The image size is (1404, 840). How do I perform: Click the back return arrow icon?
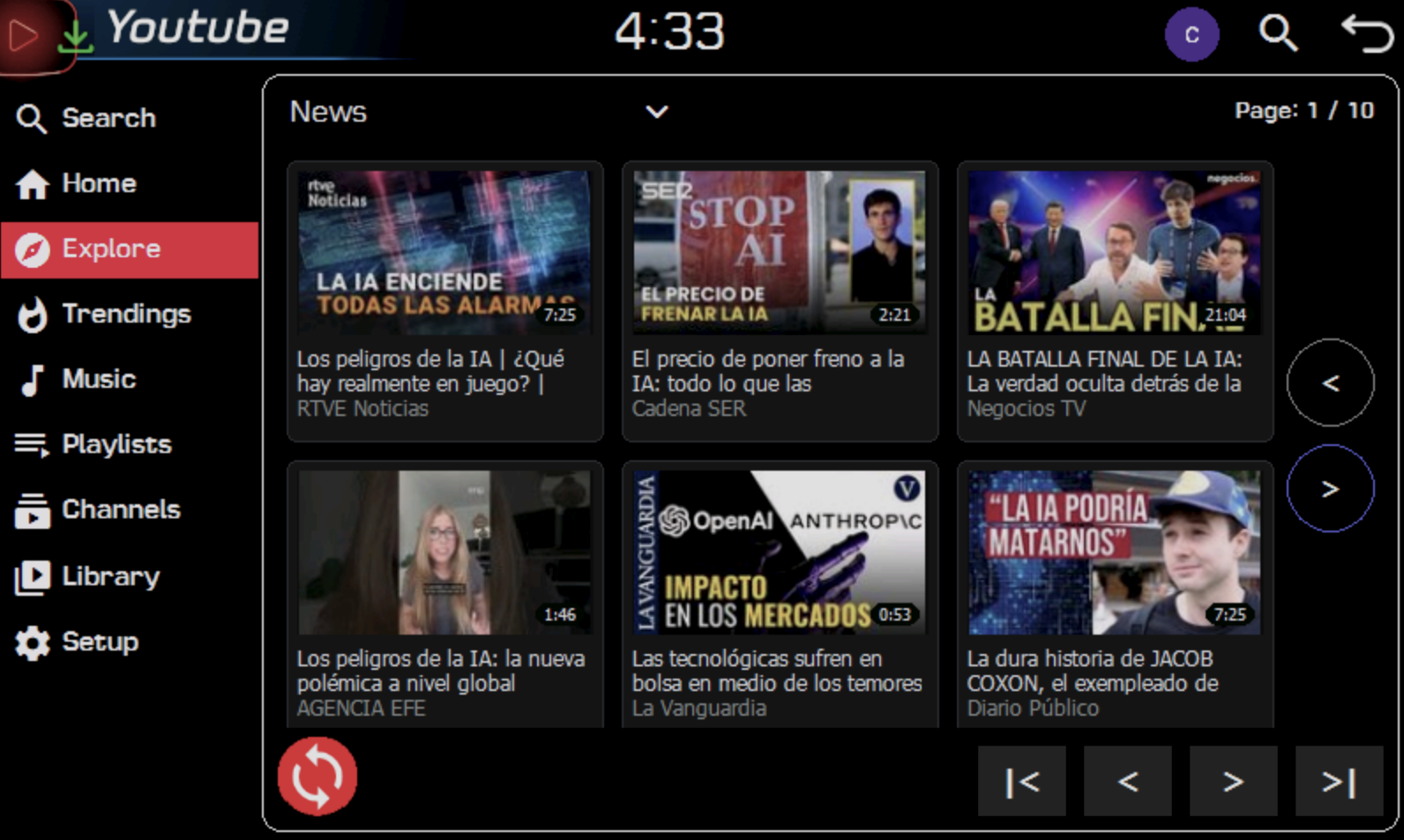[1367, 33]
